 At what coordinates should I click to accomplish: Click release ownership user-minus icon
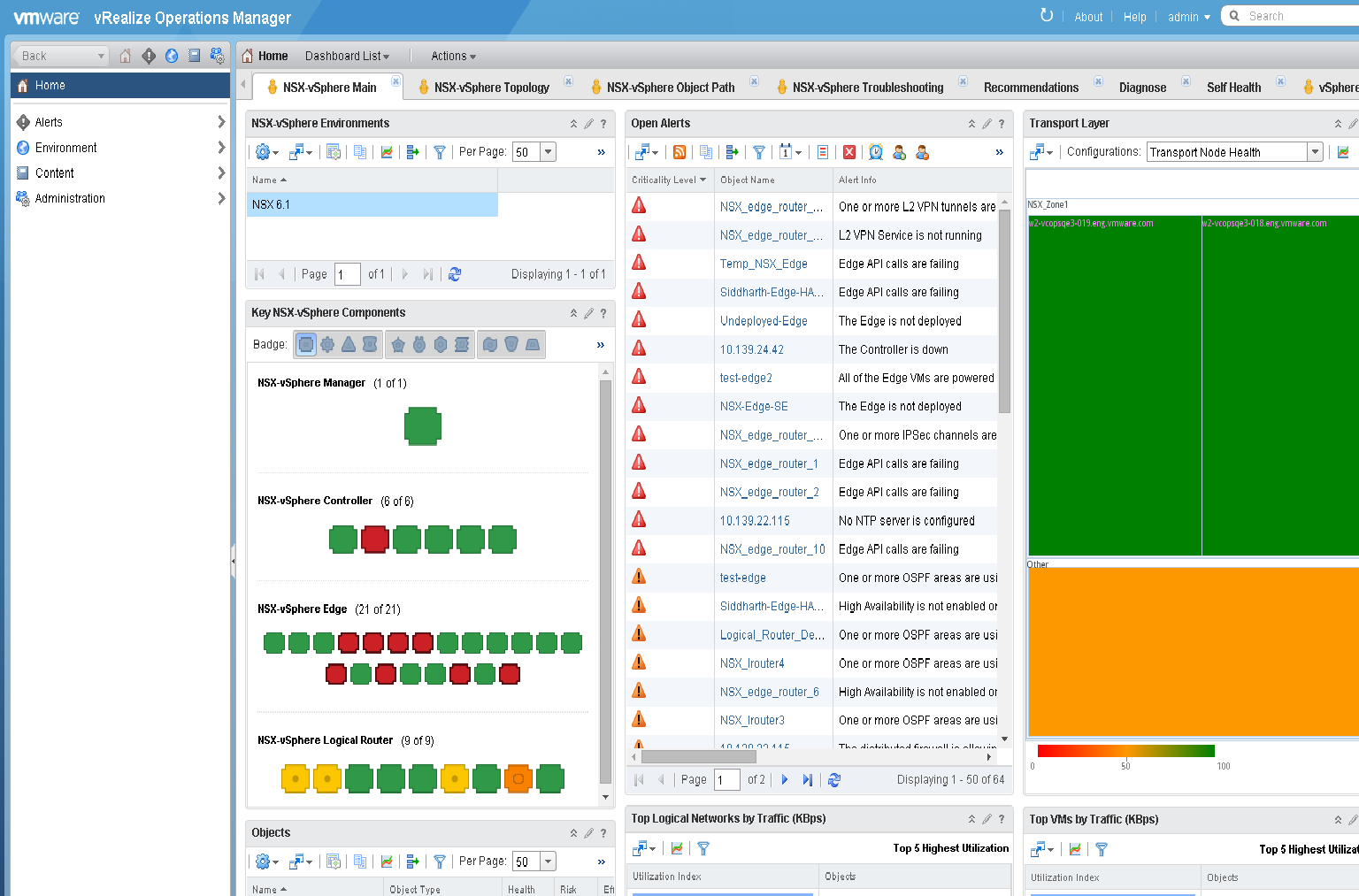(922, 152)
